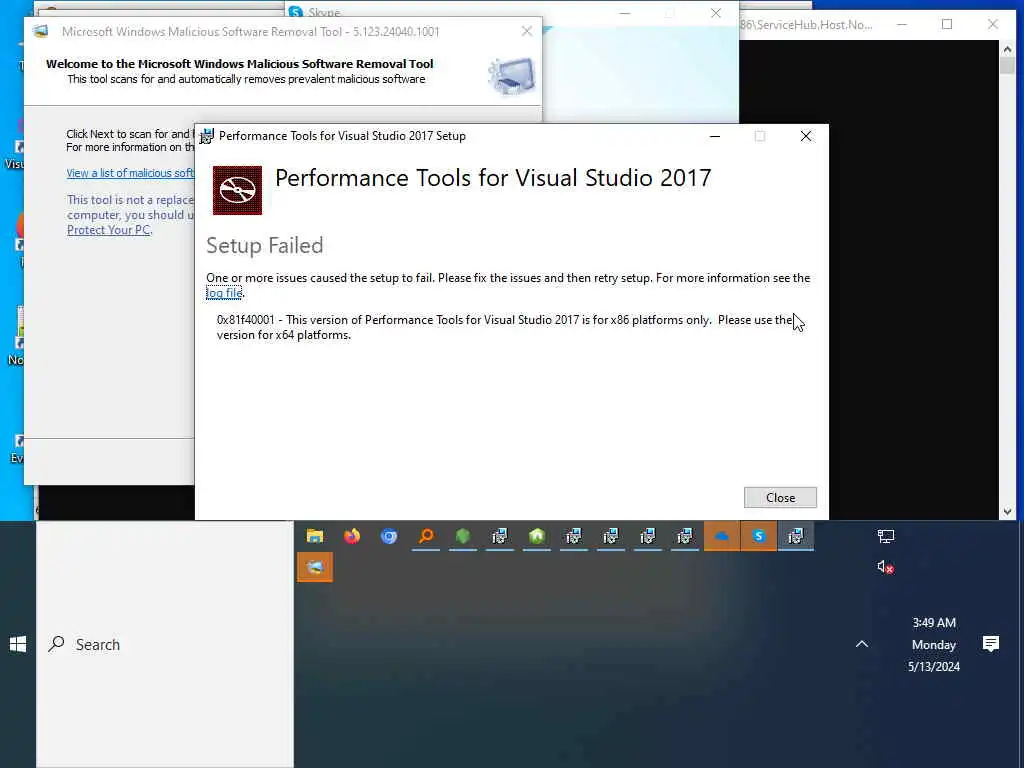Minimize the Skype window
The image size is (1024, 768).
[625, 12]
